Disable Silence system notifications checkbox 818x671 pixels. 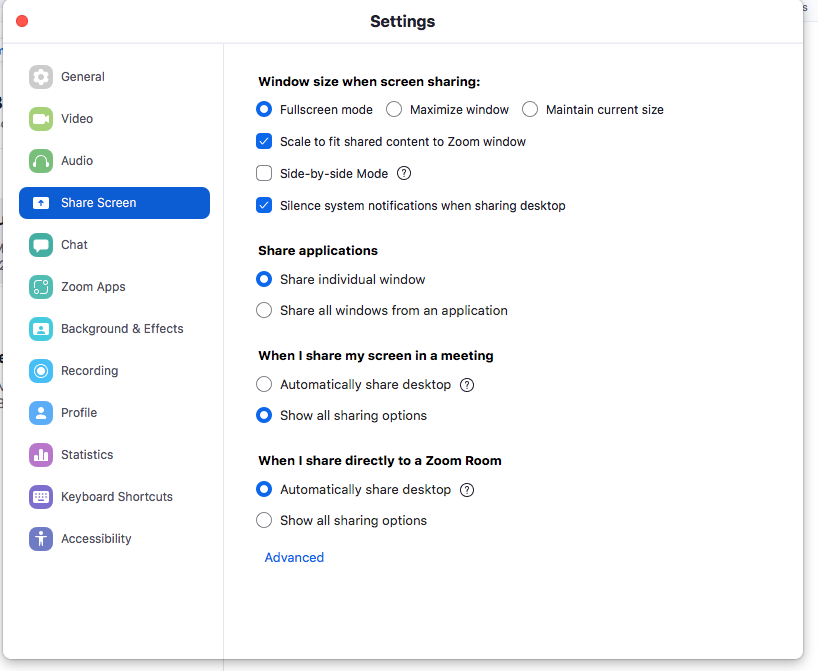[x=264, y=205]
